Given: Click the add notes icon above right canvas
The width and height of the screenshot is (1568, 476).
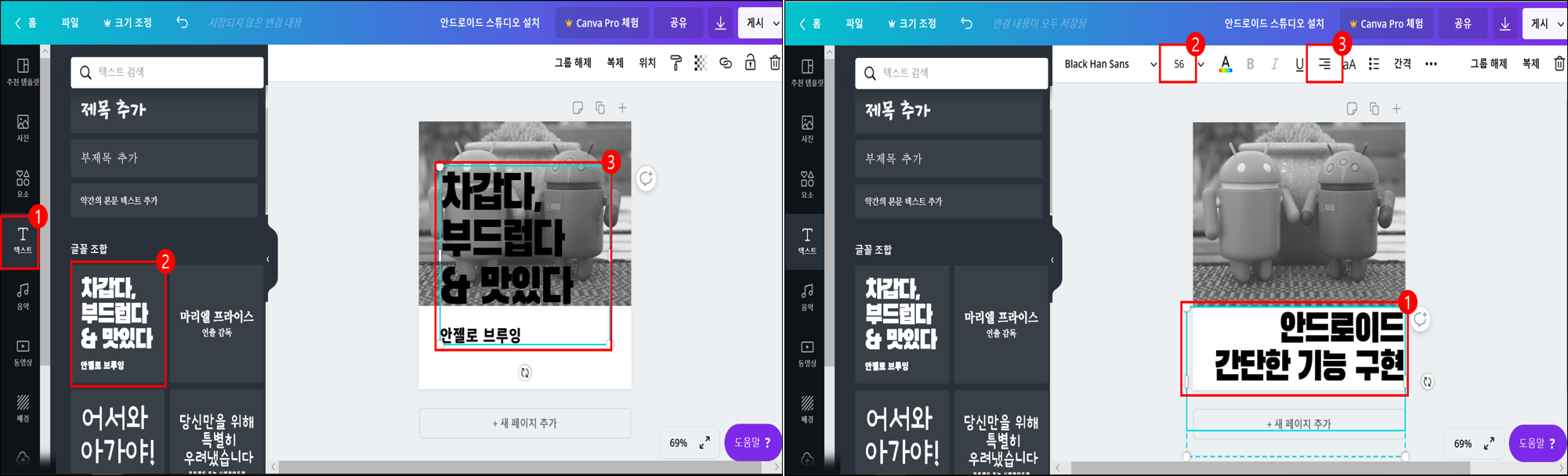Looking at the screenshot, I should click(1352, 109).
